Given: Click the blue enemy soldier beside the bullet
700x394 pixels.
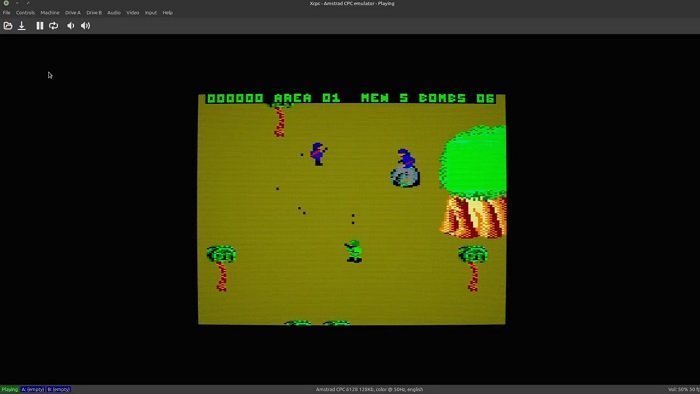Looking at the screenshot, I should pos(318,154).
